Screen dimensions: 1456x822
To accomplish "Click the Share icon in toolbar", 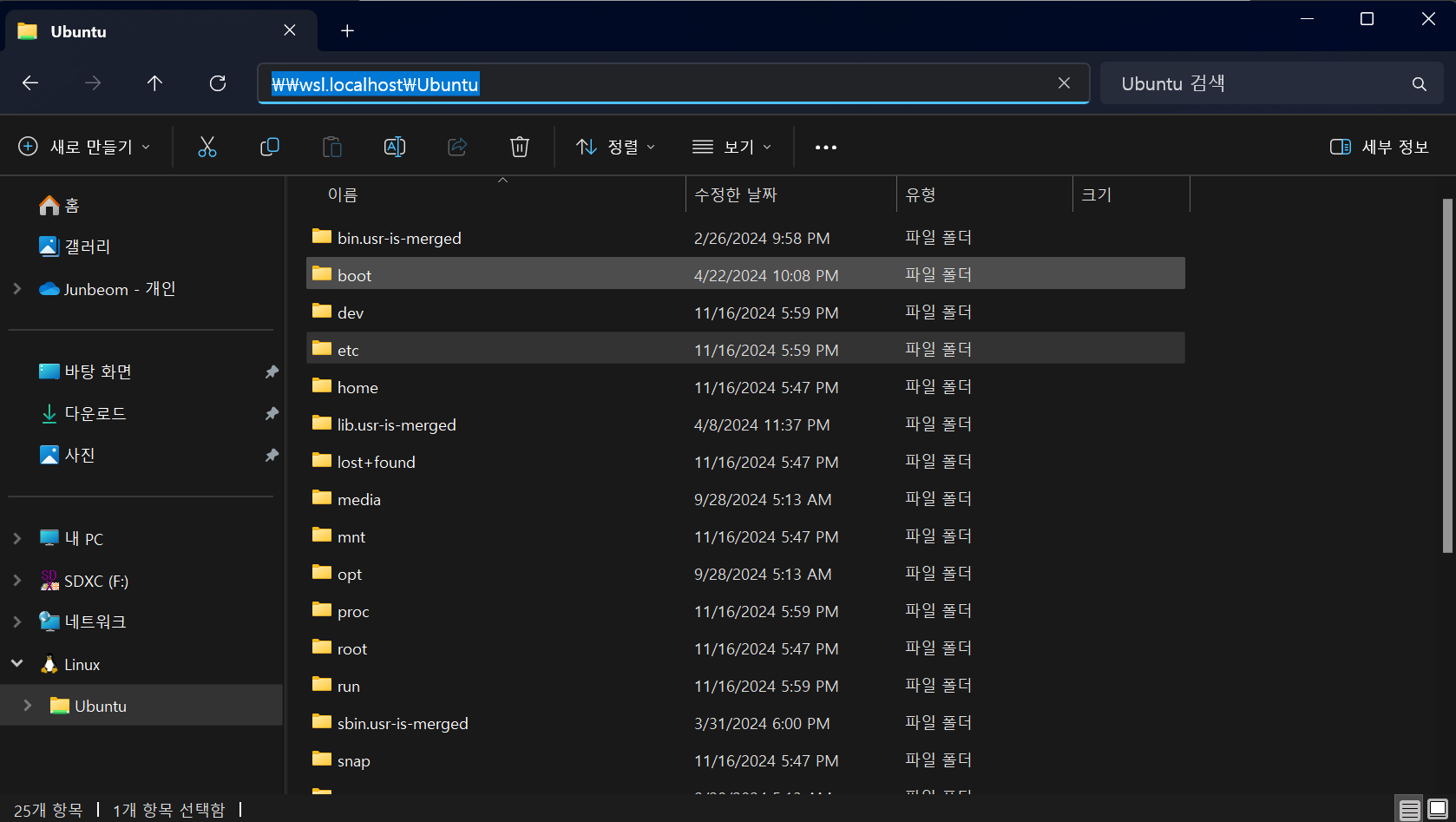I will 457,147.
